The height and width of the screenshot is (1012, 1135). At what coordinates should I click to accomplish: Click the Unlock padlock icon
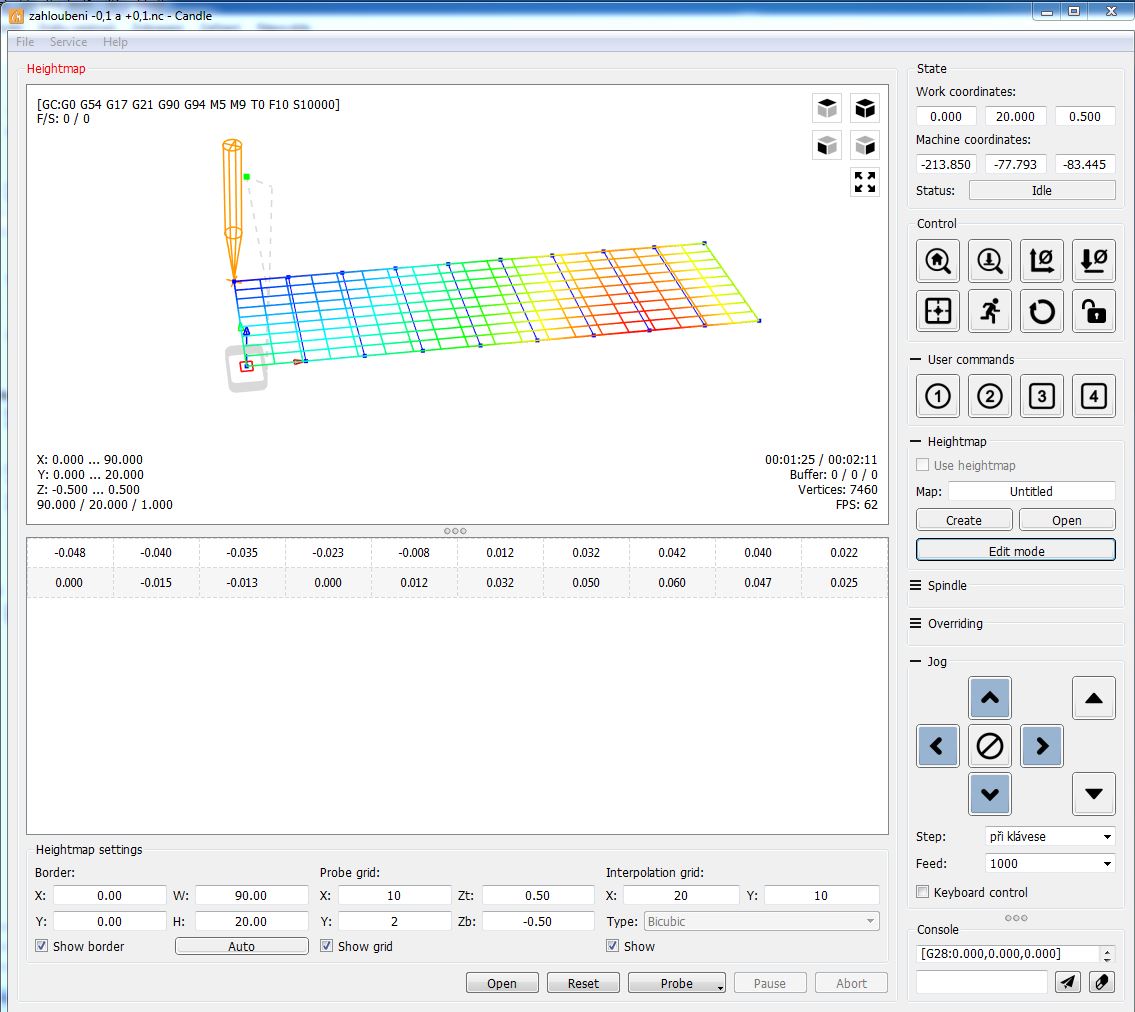(1094, 312)
